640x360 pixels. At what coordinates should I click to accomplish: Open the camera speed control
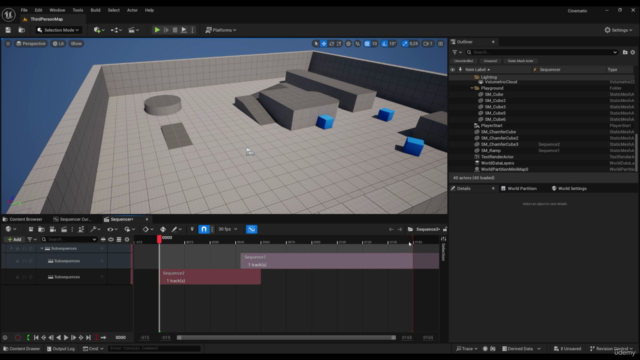[x=427, y=44]
